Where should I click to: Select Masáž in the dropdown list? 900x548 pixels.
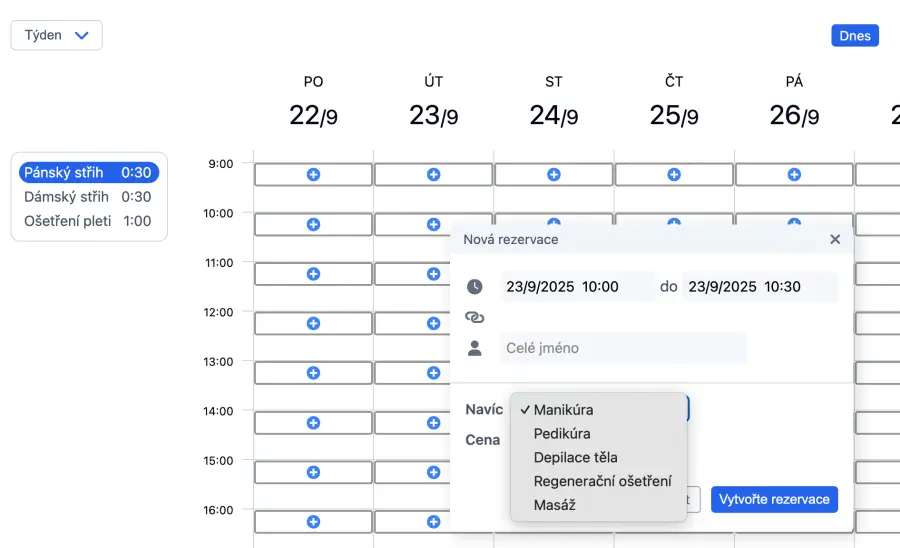click(555, 506)
